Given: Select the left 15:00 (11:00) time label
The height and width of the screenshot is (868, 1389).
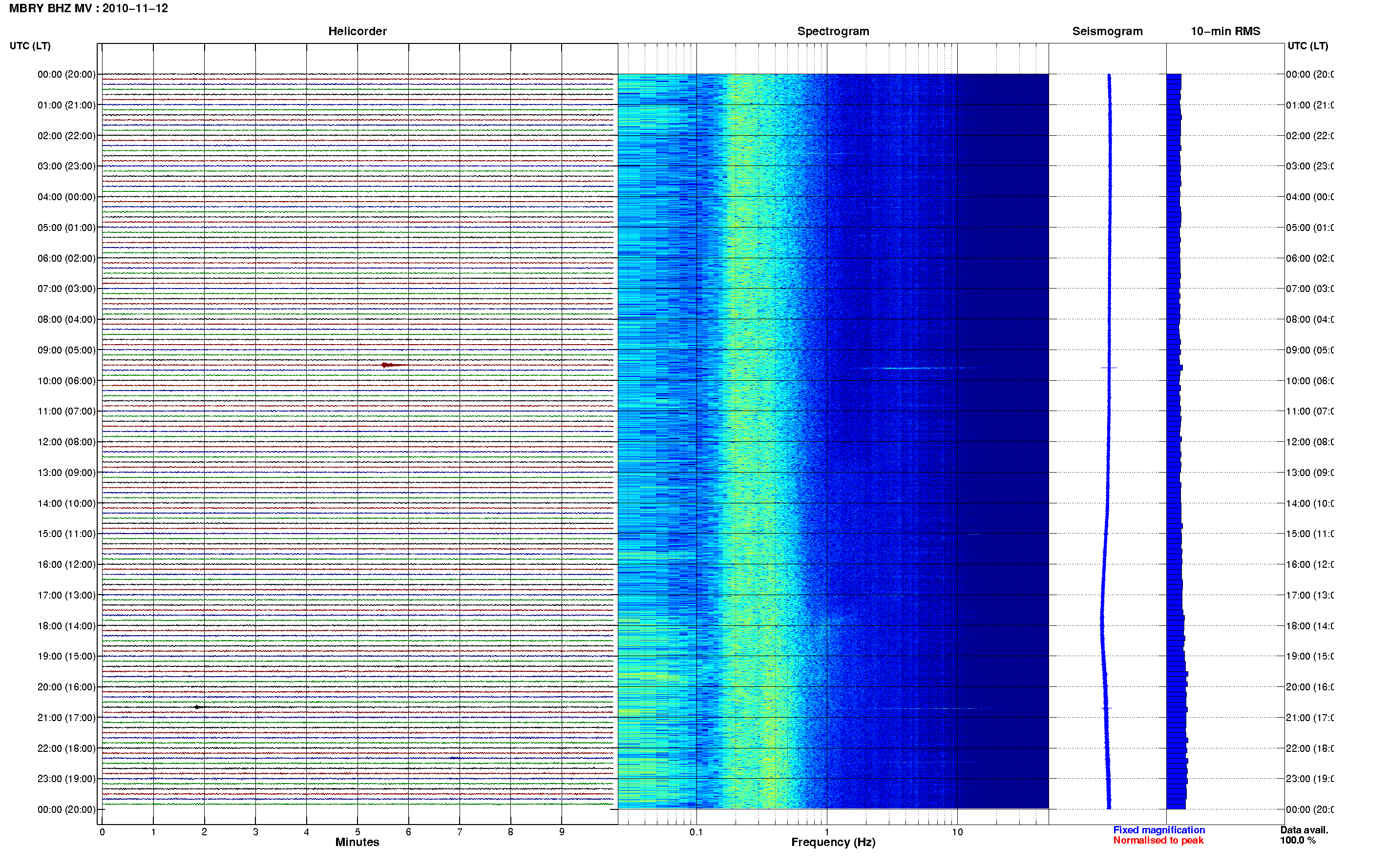Looking at the screenshot, I should point(66,534).
